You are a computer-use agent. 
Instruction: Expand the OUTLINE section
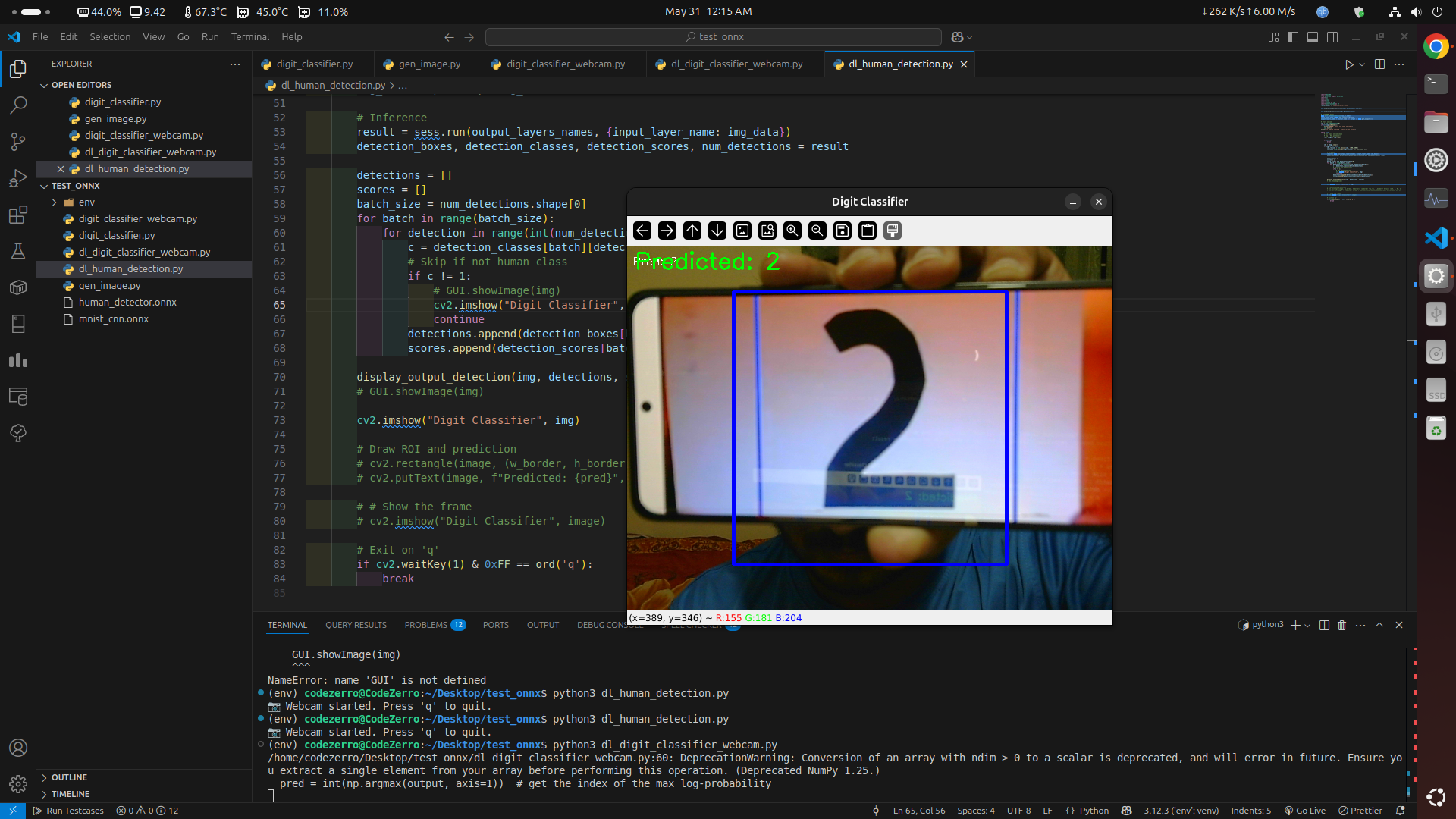69,777
